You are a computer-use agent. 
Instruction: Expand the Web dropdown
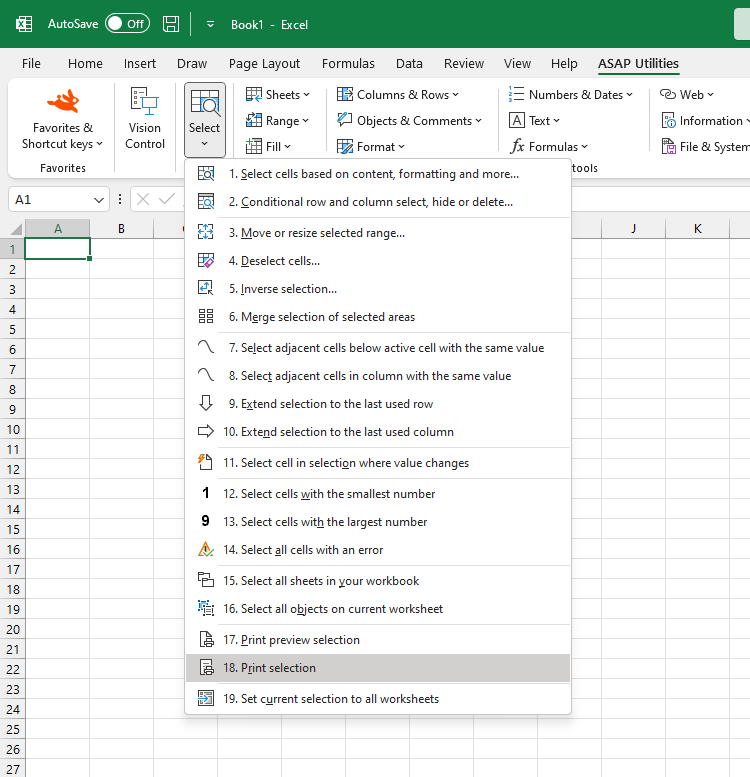(687, 94)
